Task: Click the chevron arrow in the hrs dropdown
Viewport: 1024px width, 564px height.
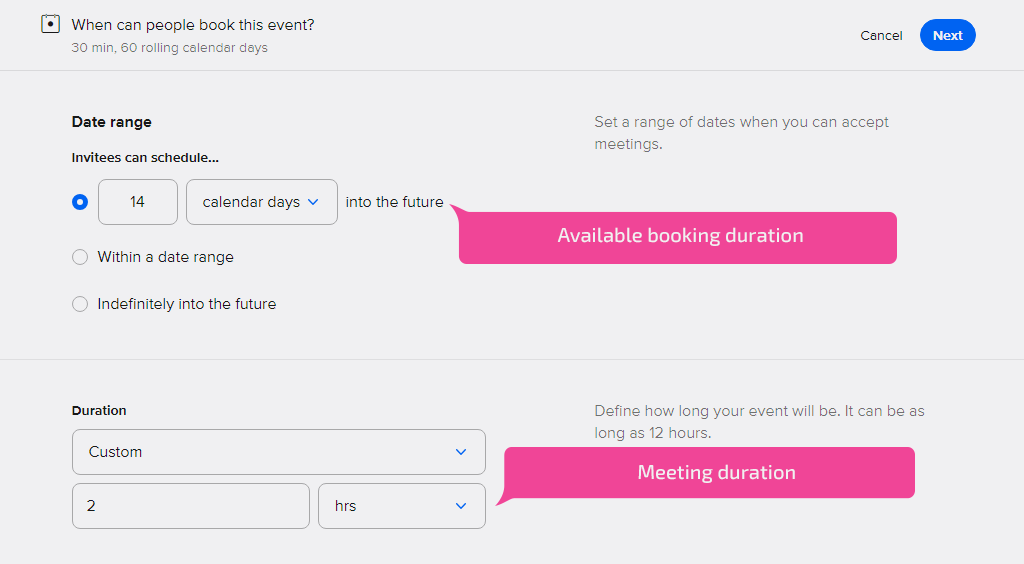Action: coord(461,506)
